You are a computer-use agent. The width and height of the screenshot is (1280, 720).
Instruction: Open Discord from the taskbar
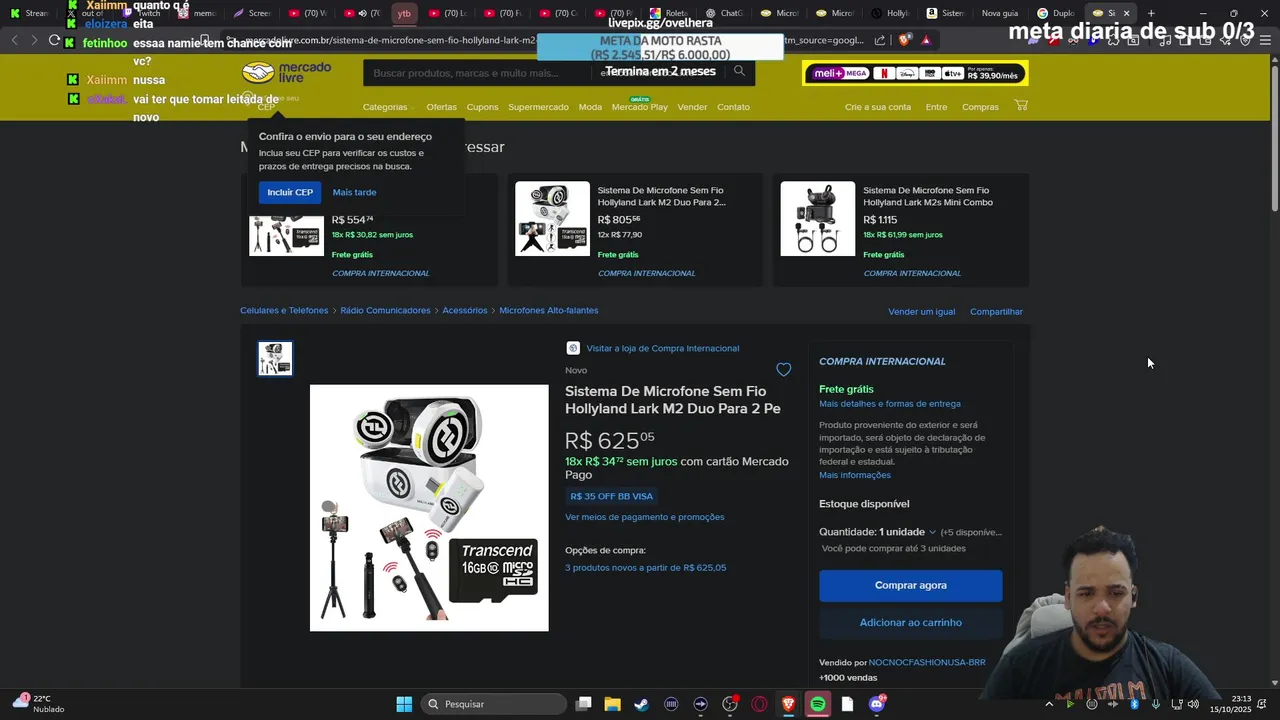point(877,704)
